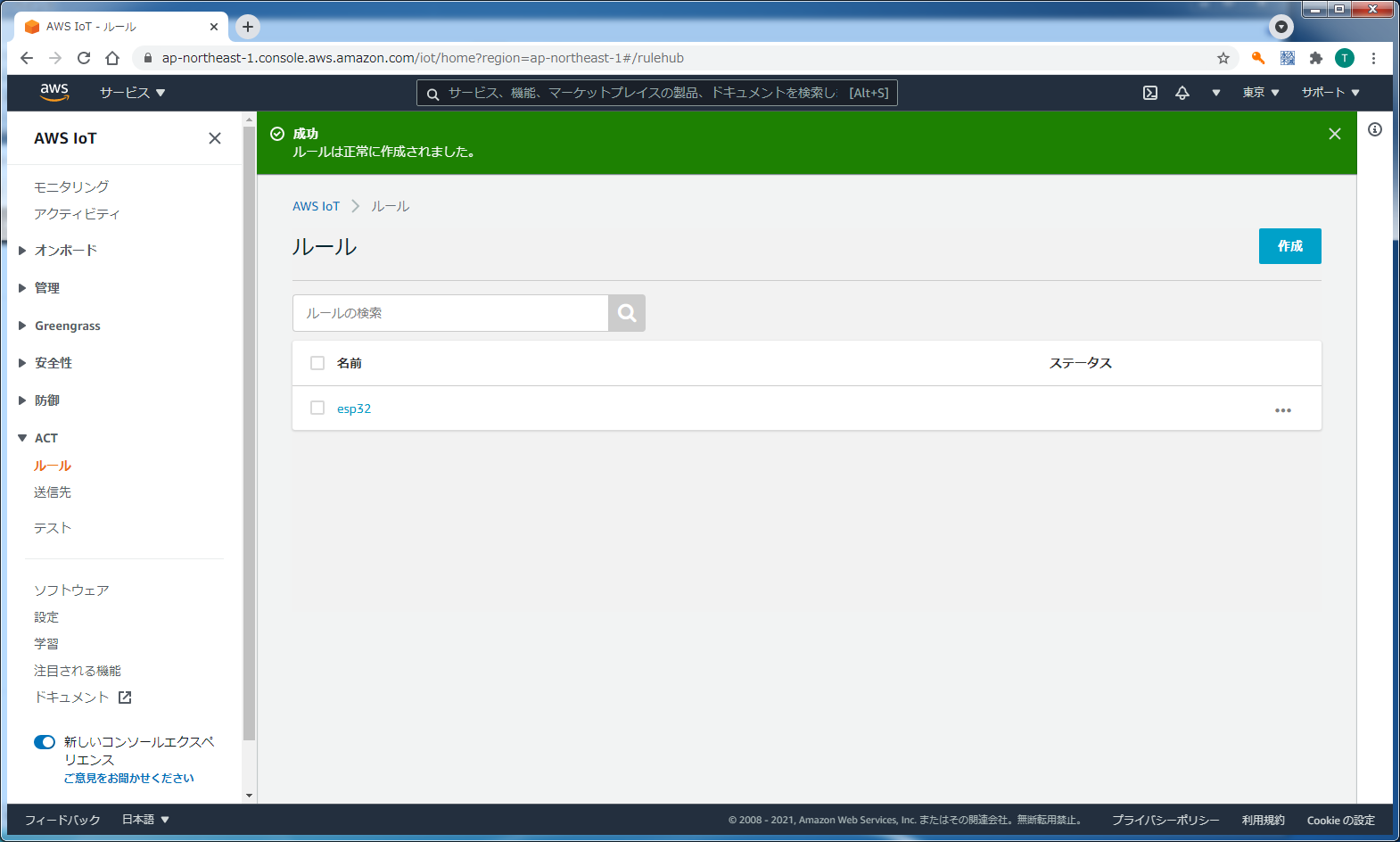Click フィードバック in footer
This screenshot has height=842, width=1400.
point(62,820)
